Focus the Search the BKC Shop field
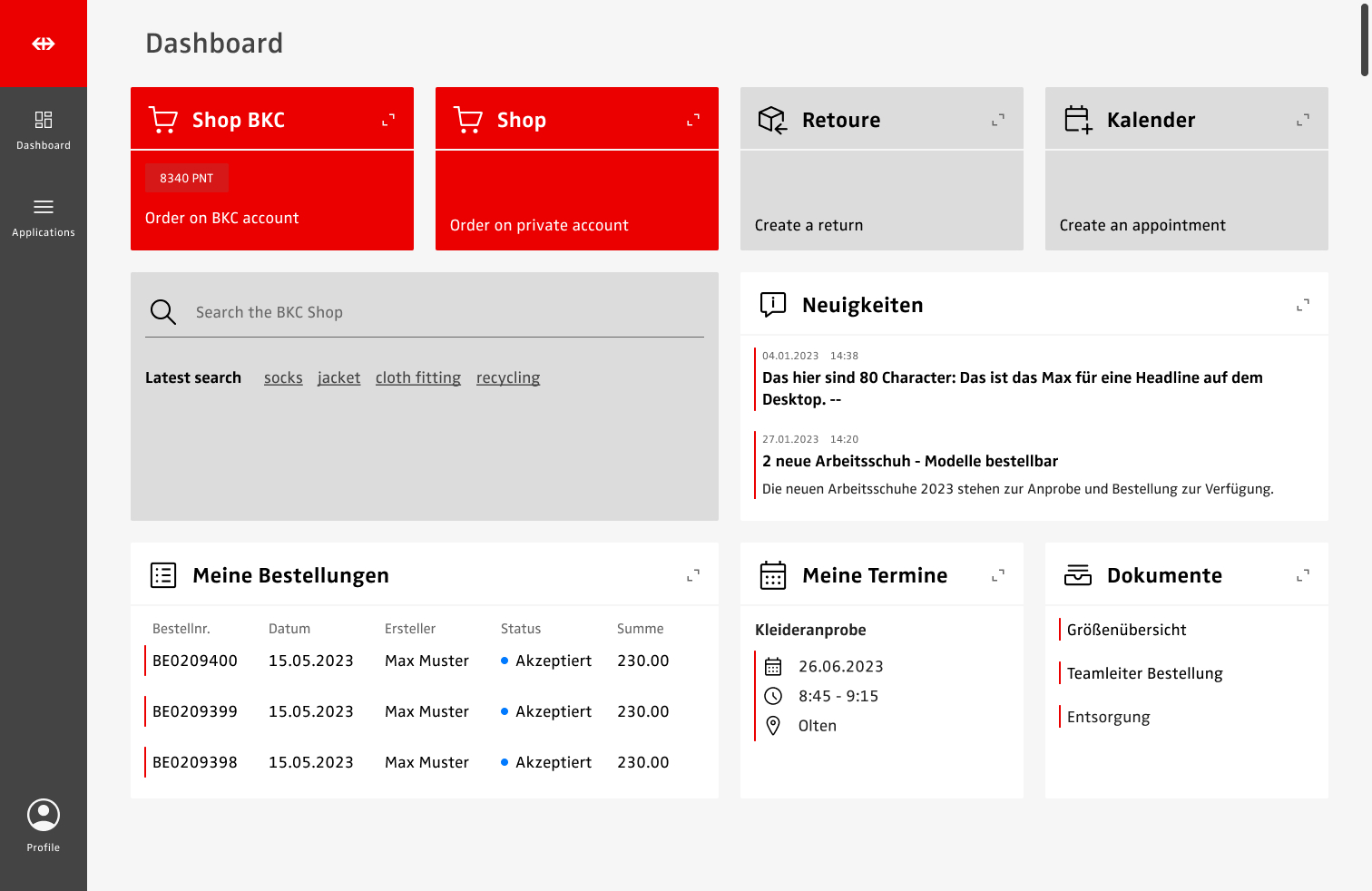The height and width of the screenshot is (891, 1372). pos(445,312)
